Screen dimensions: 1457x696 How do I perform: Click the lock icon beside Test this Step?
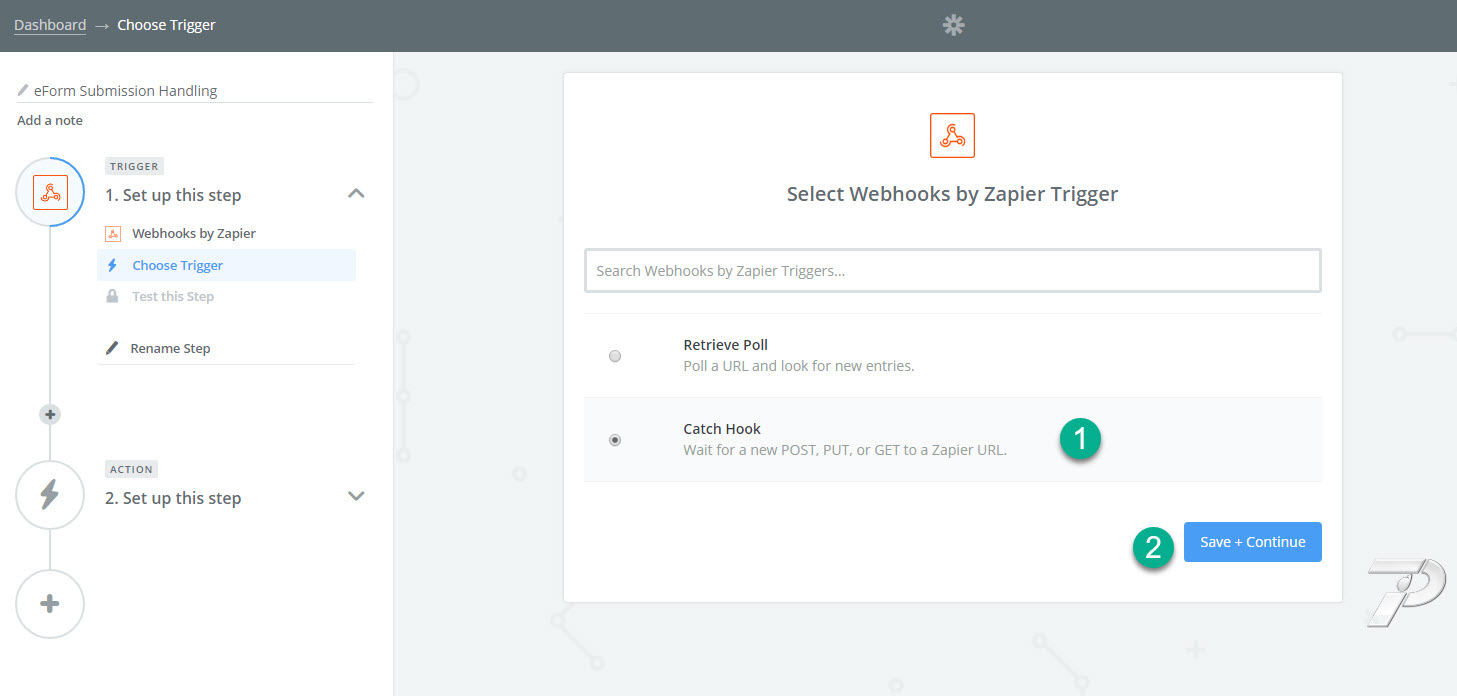[112, 296]
